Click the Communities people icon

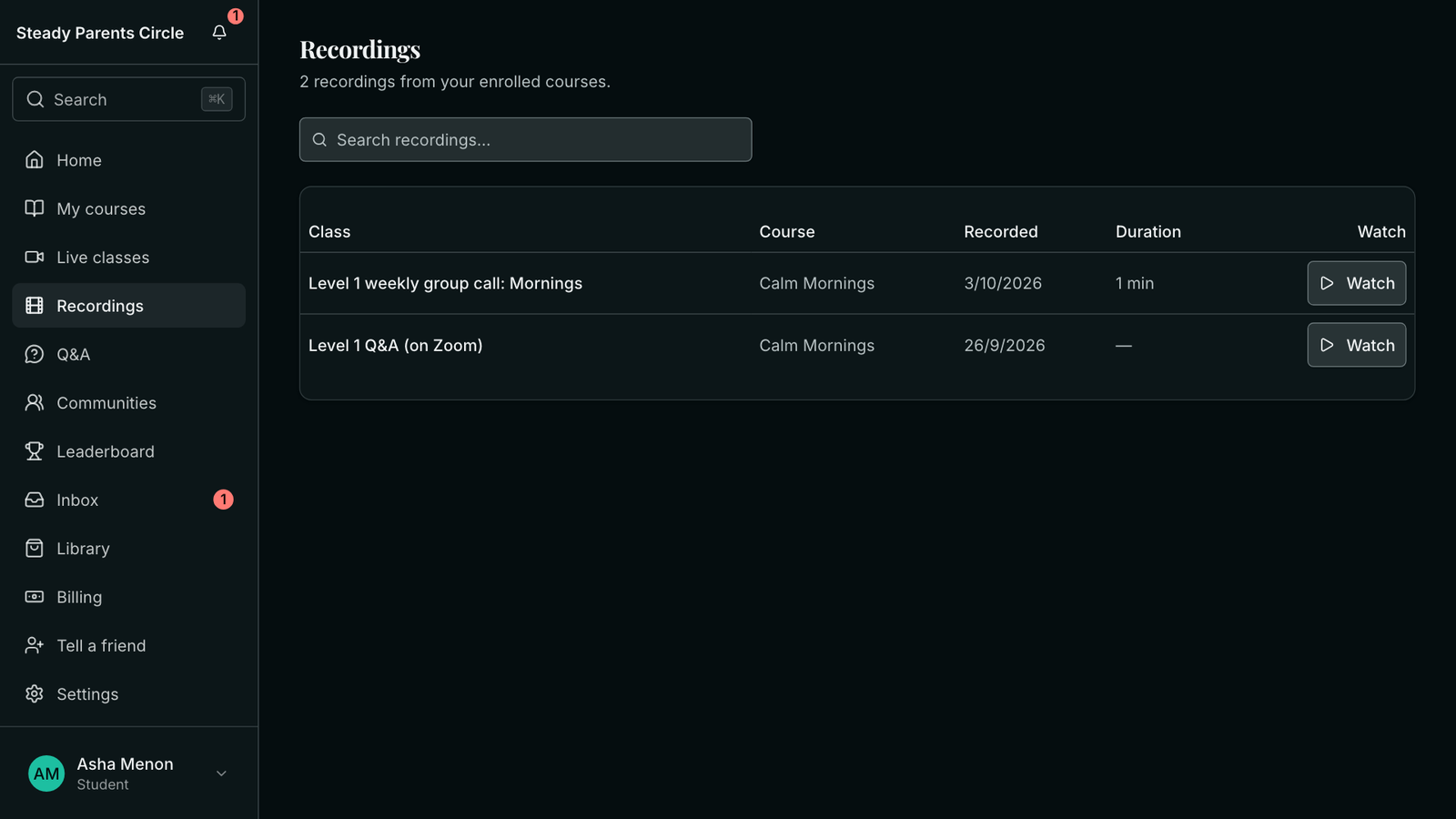click(35, 402)
